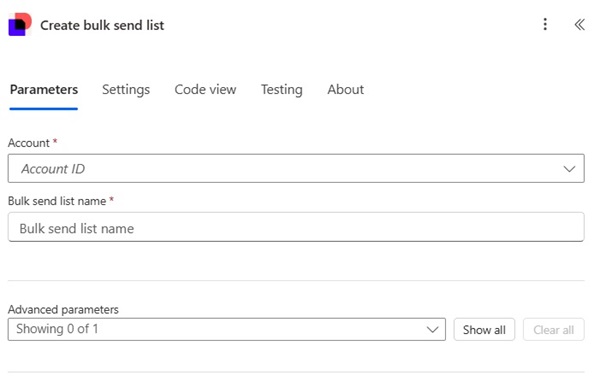Click the Clear all button
600x381 pixels.
coord(554,329)
